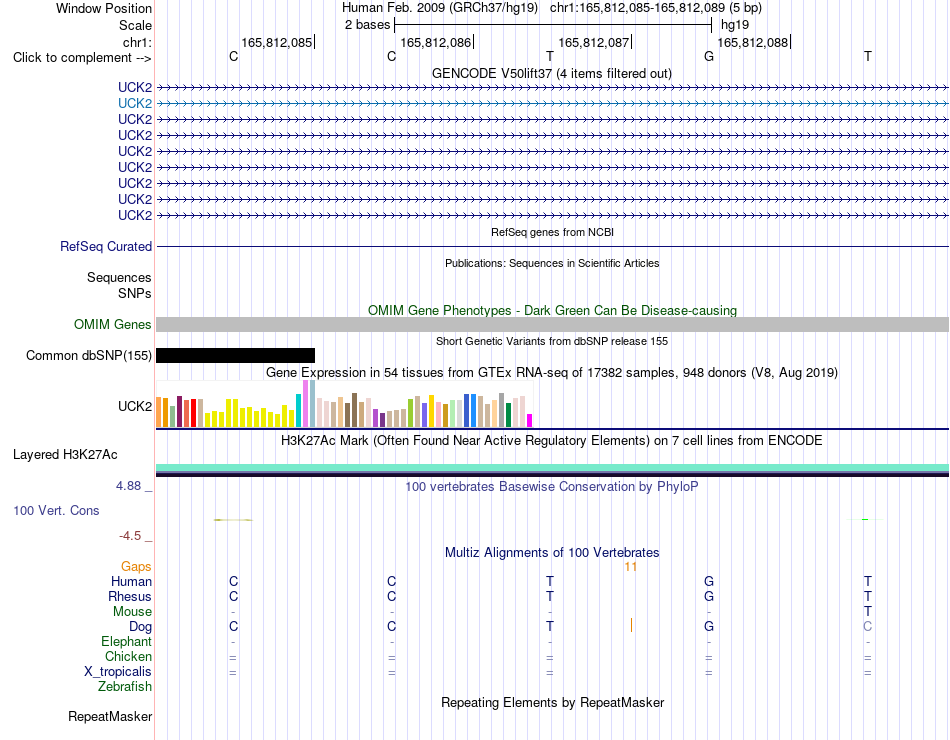Click the Common dbSNP(155) track label

coord(88,355)
